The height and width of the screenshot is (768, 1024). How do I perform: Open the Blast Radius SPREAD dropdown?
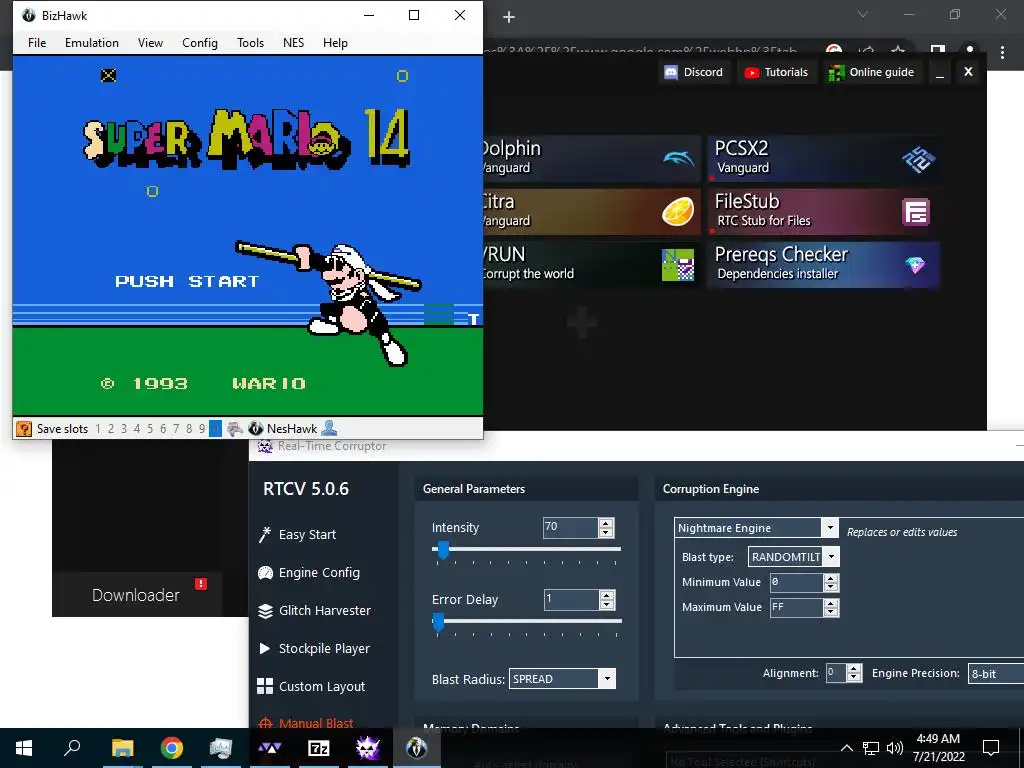[x=562, y=679]
